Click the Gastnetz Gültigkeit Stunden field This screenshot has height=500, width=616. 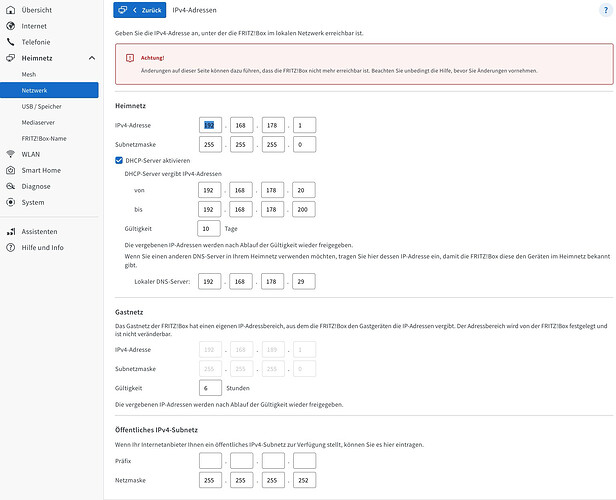point(210,388)
